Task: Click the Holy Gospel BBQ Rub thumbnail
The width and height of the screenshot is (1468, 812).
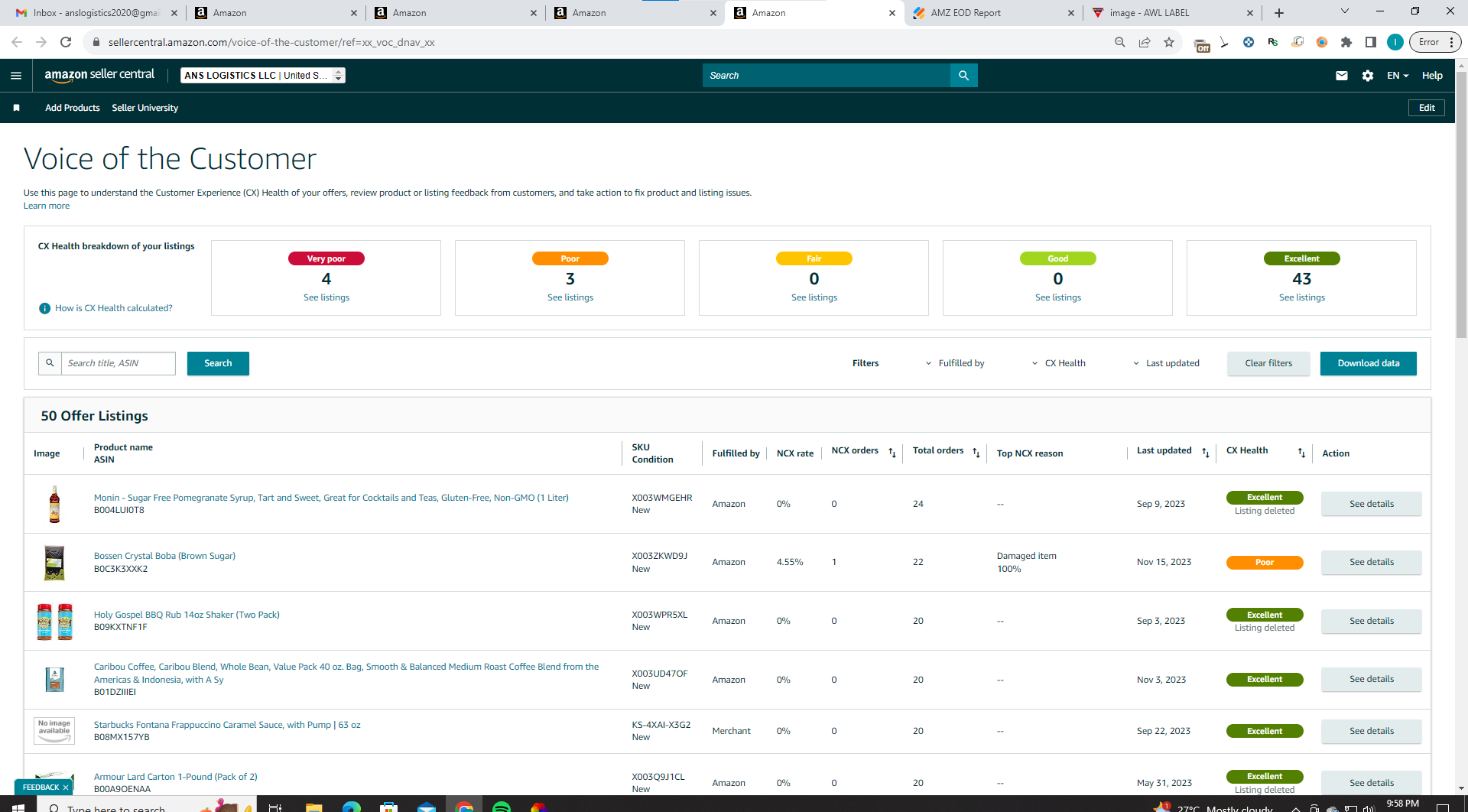Action: pos(54,621)
